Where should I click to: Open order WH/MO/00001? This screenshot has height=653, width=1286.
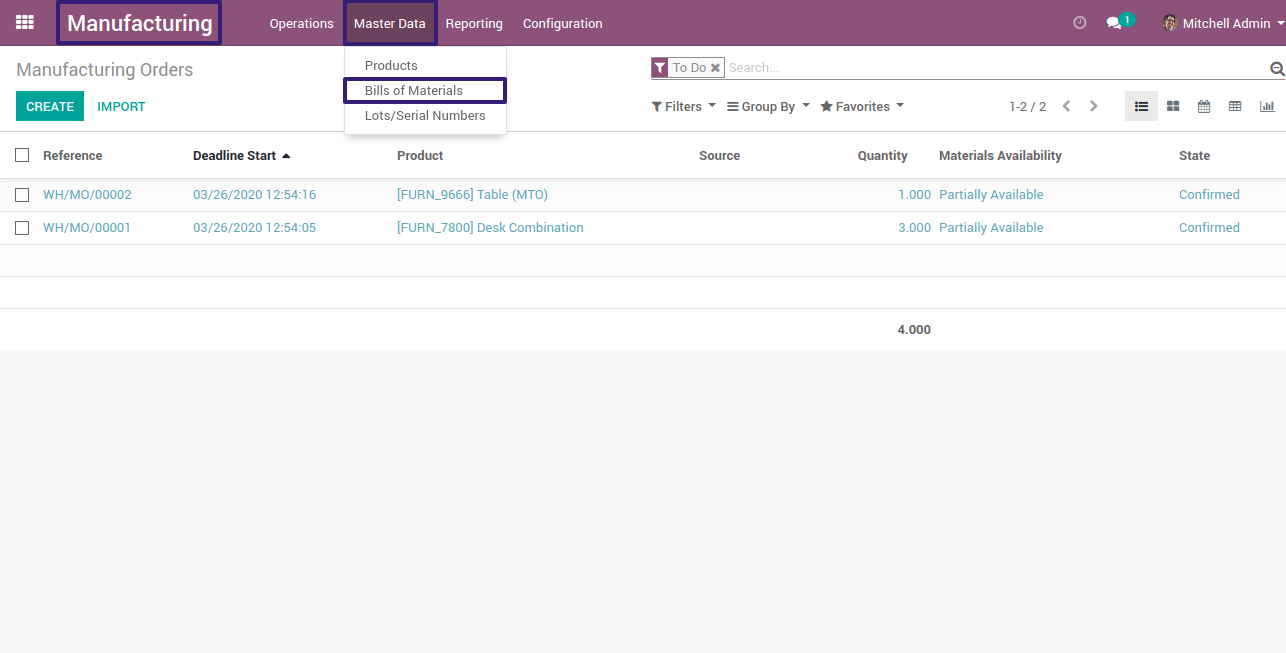[87, 228]
